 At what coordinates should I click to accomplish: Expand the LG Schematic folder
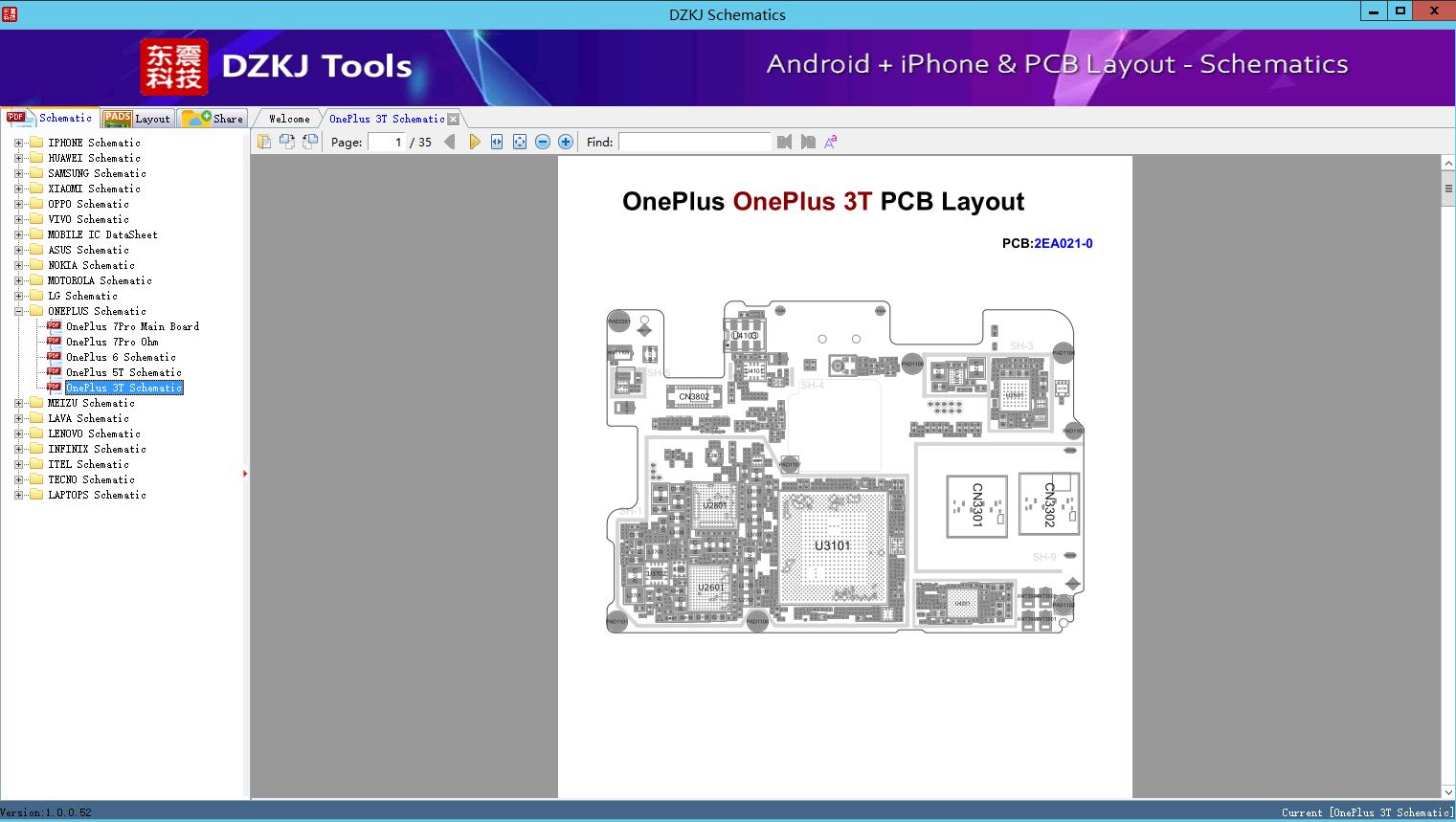18,296
